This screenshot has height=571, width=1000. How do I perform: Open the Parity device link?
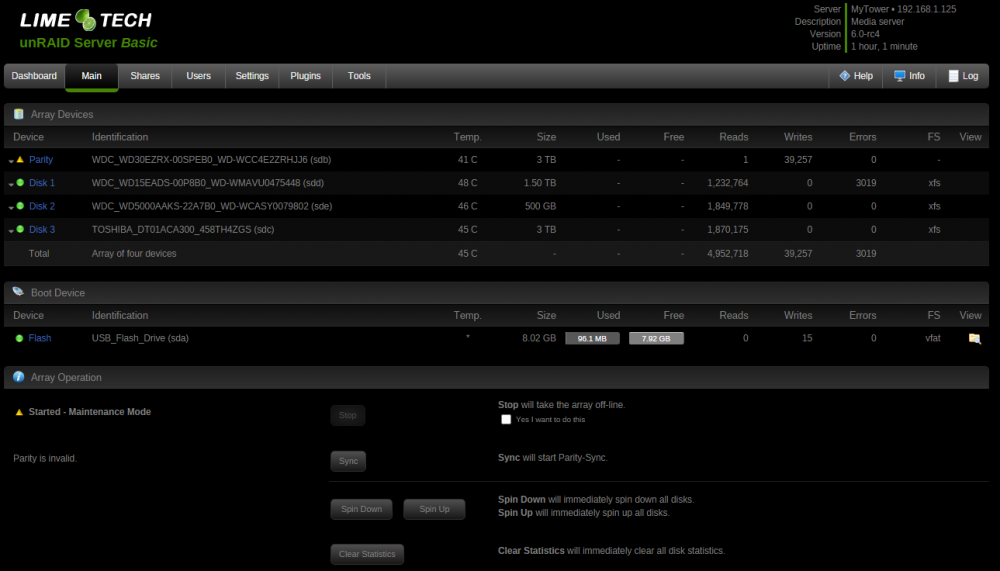41,159
